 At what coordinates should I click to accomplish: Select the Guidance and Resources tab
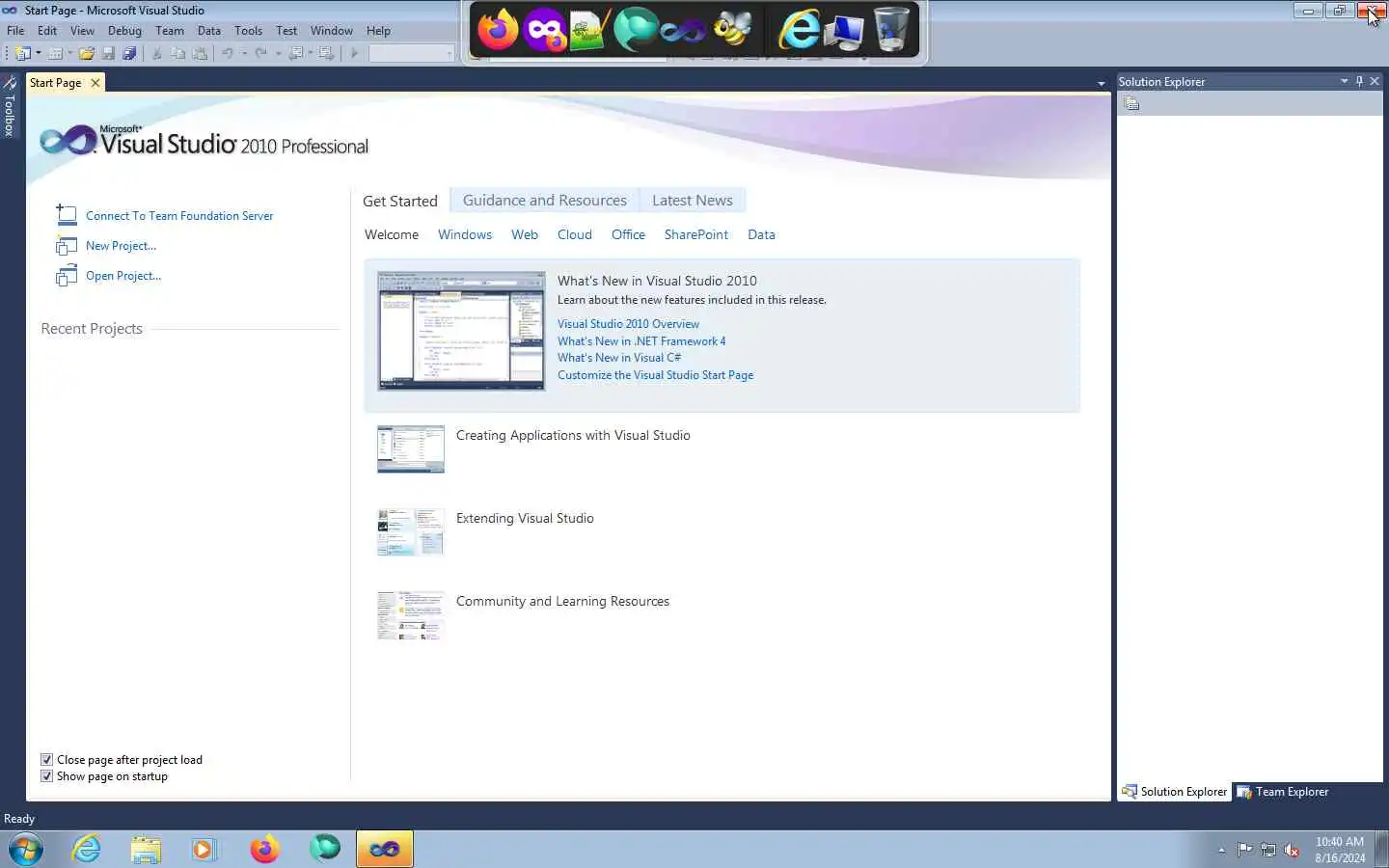(545, 201)
